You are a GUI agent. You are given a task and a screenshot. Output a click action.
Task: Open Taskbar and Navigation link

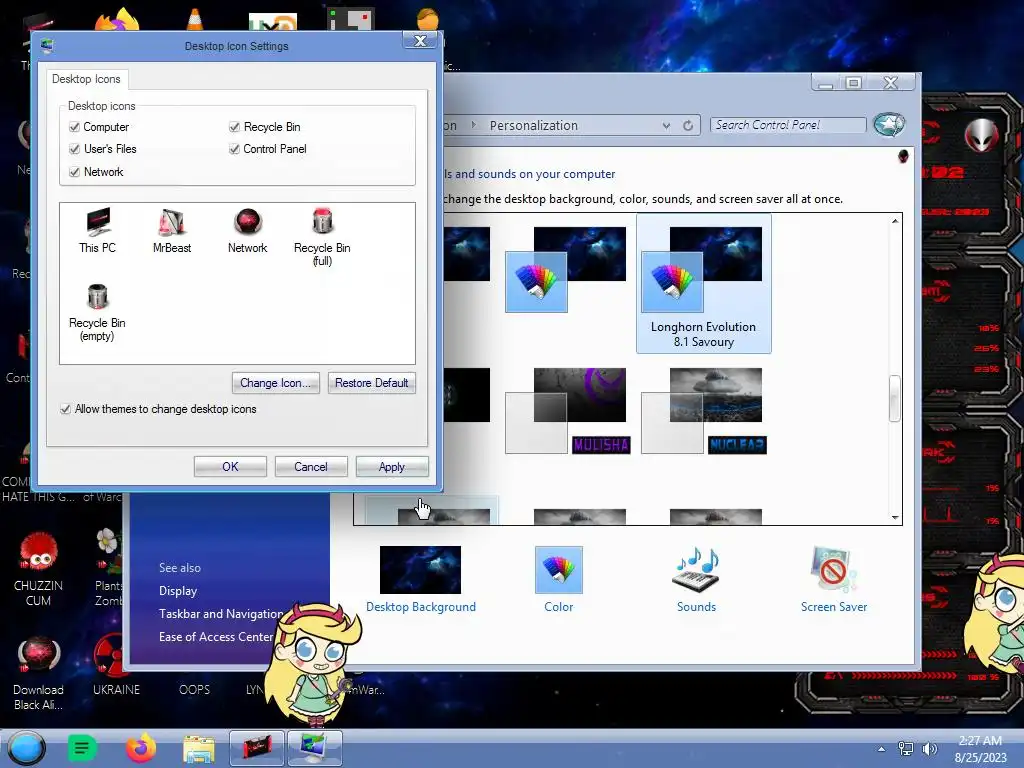click(x=221, y=614)
